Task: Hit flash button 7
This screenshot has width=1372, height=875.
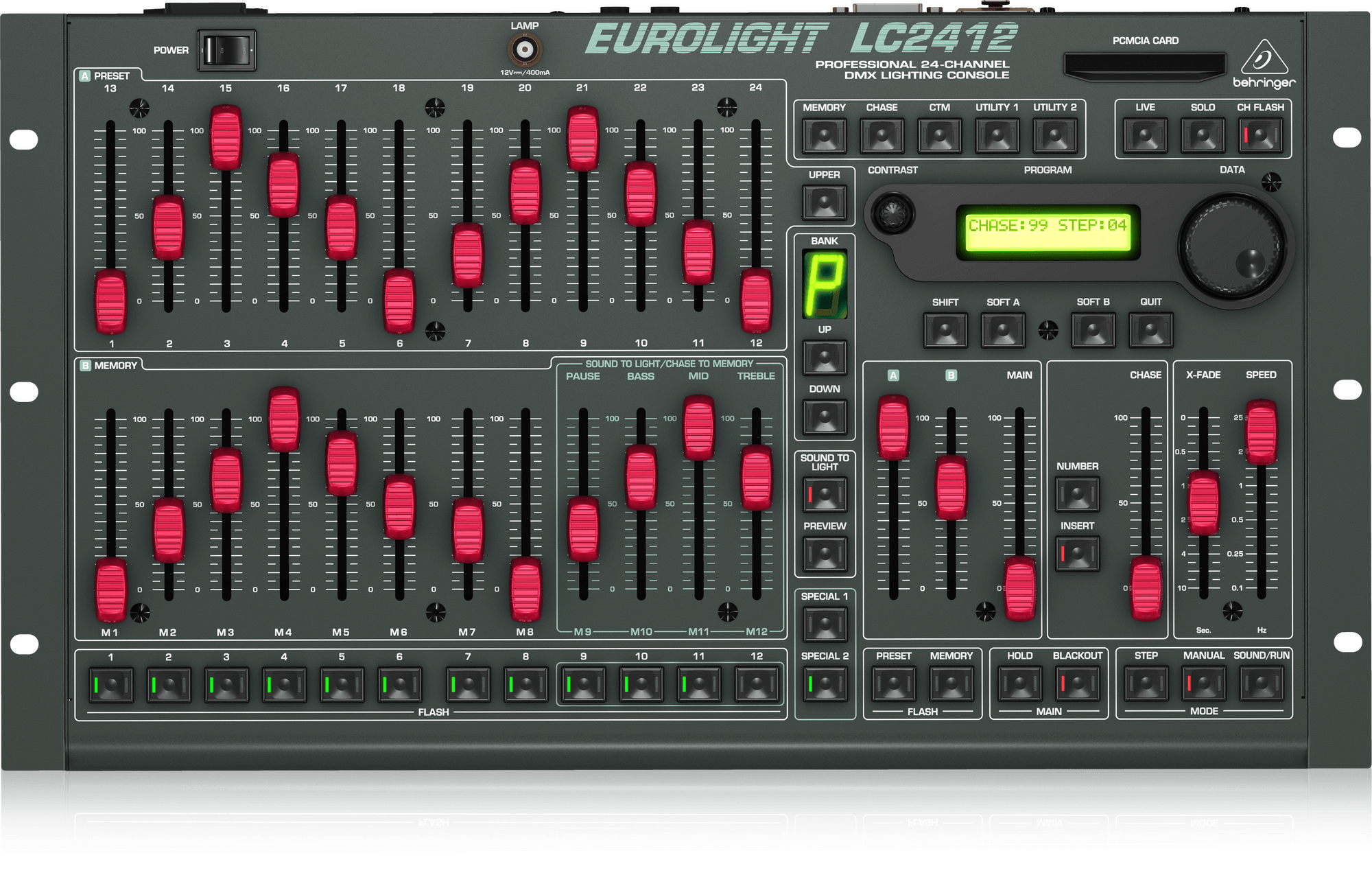Action: (x=468, y=685)
